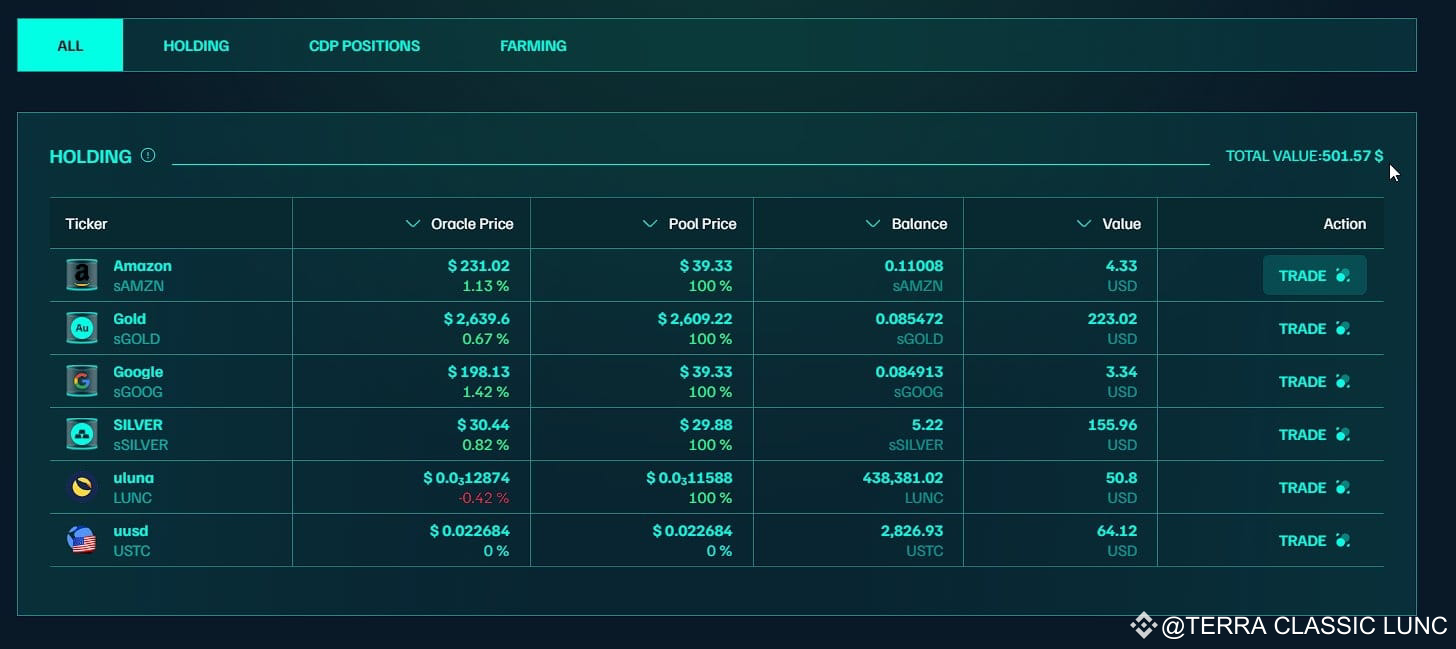Trade the Amazon sAMZN asset
This screenshot has width=1456, height=649.
tap(1314, 275)
